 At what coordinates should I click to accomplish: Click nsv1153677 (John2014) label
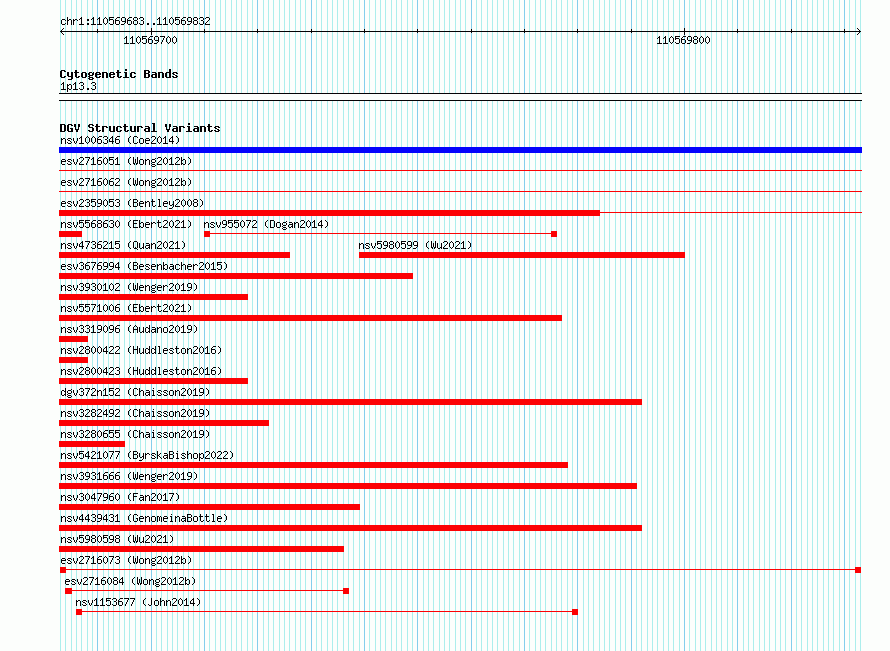pyautogui.click(x=138, y=602)
